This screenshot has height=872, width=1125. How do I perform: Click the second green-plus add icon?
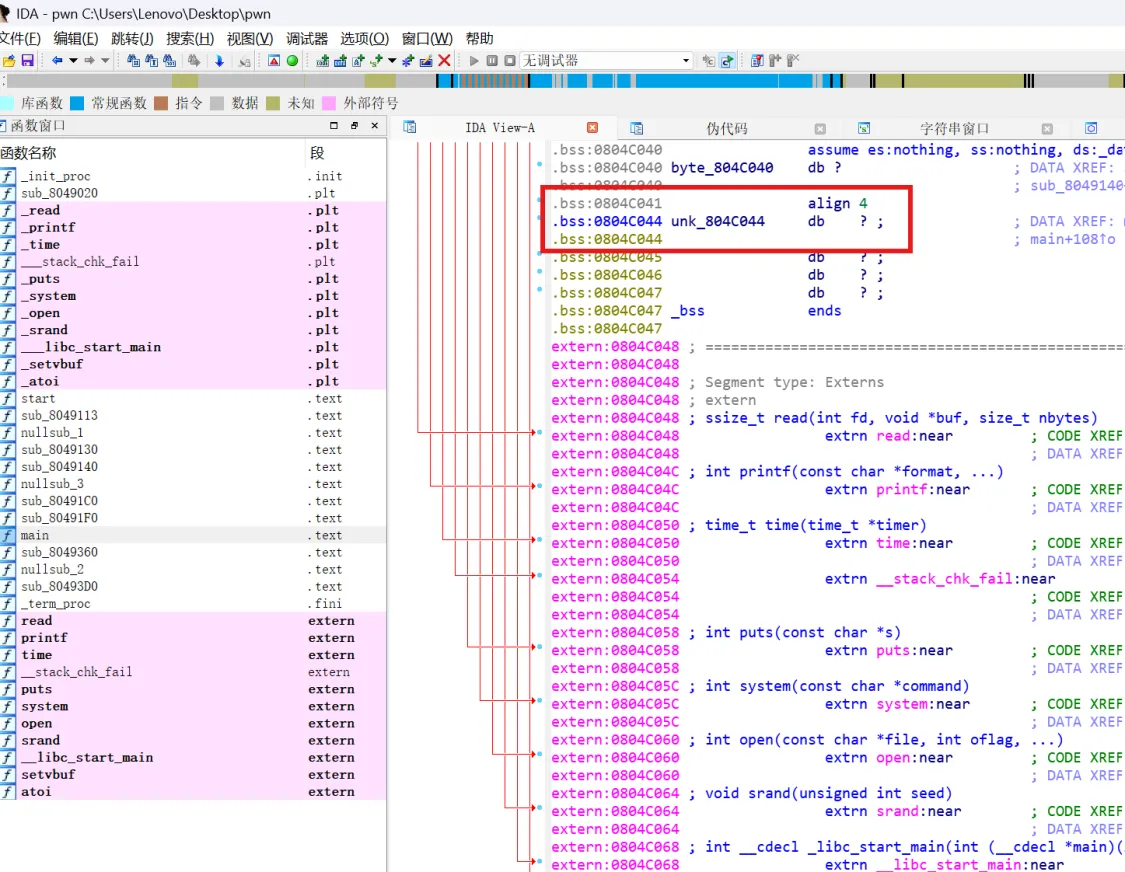pos(340,61)
